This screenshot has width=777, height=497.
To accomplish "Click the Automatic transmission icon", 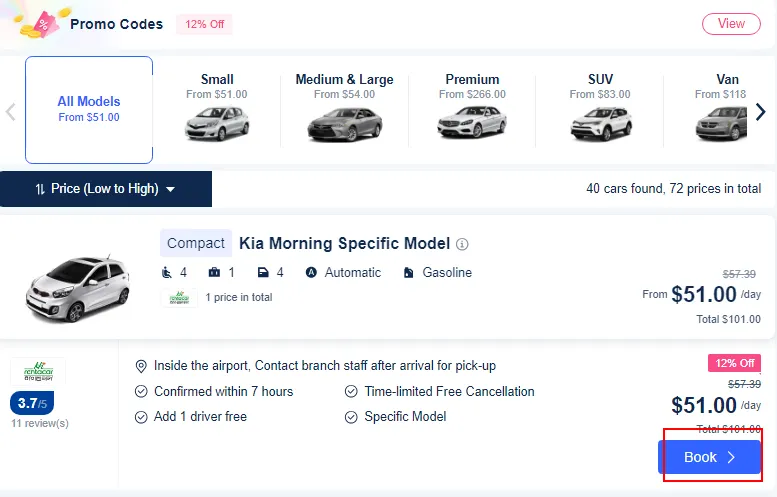I will (311, 273).
